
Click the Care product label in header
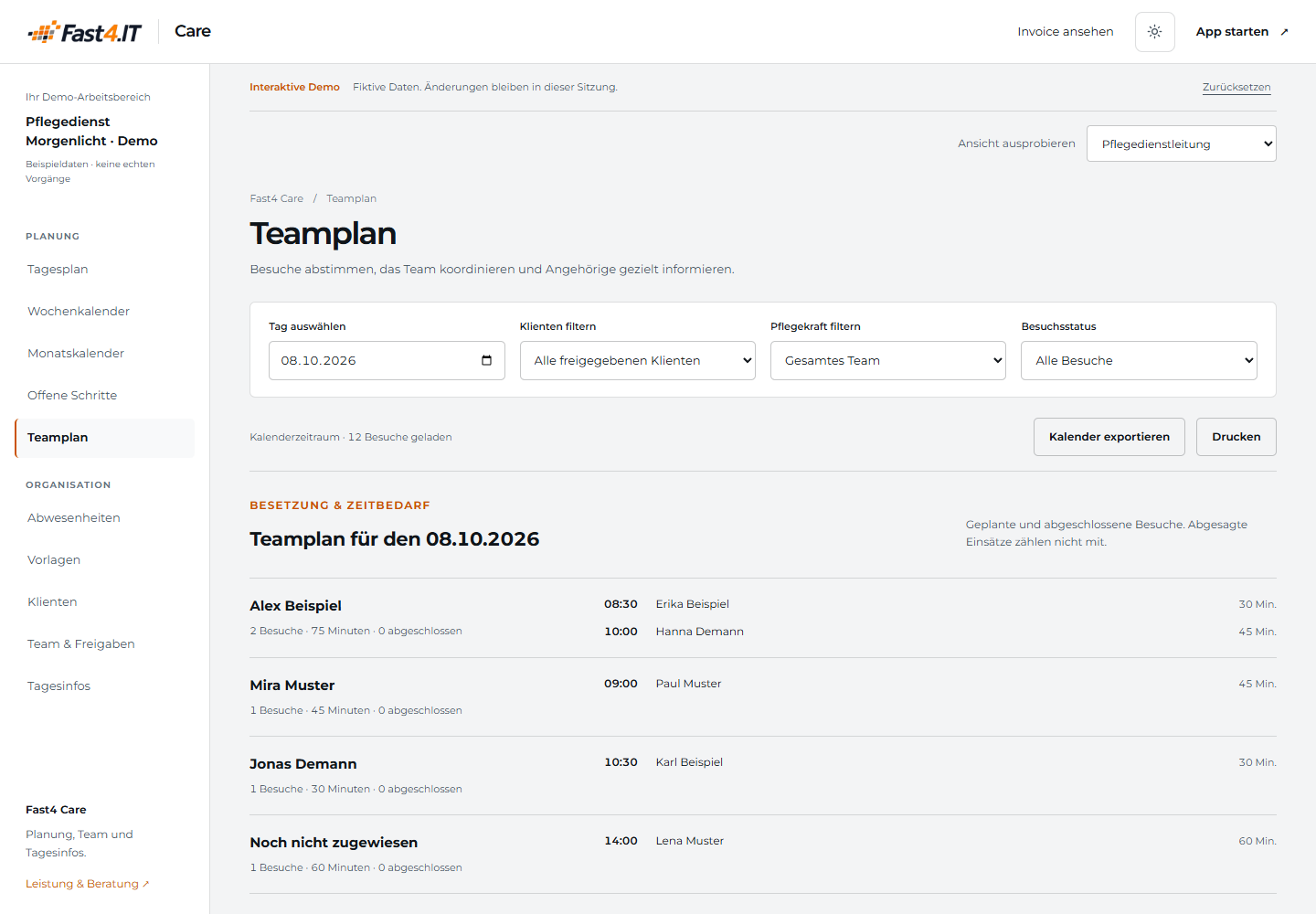coord(193,31)
